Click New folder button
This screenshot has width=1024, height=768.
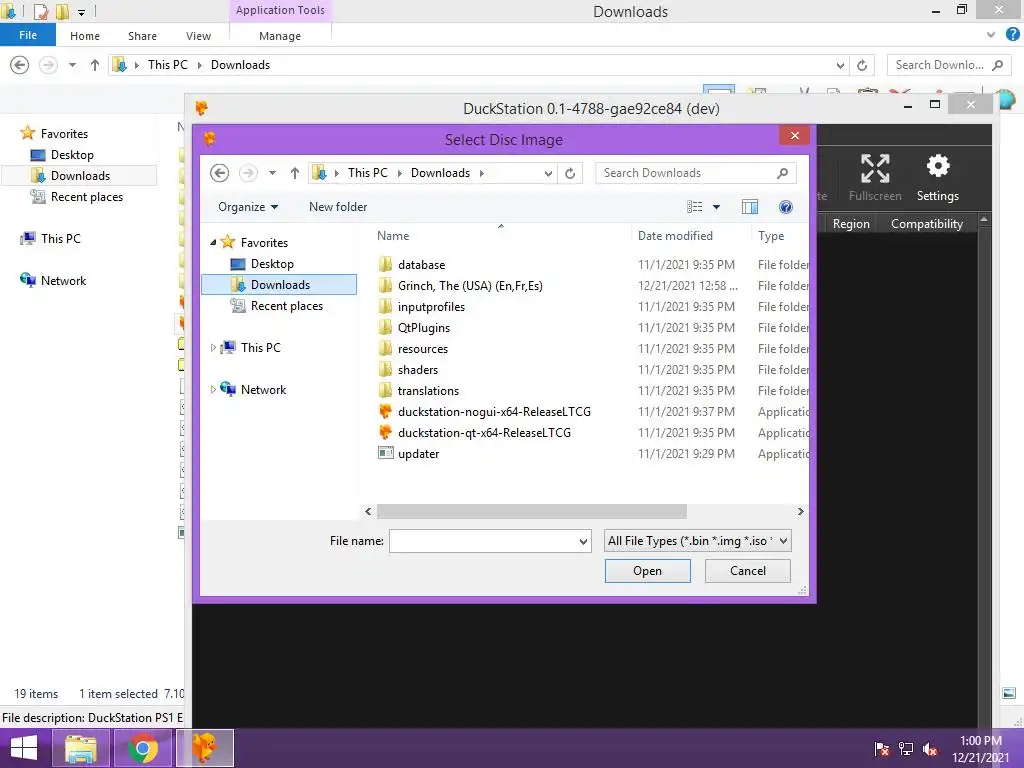pos(338,207)
